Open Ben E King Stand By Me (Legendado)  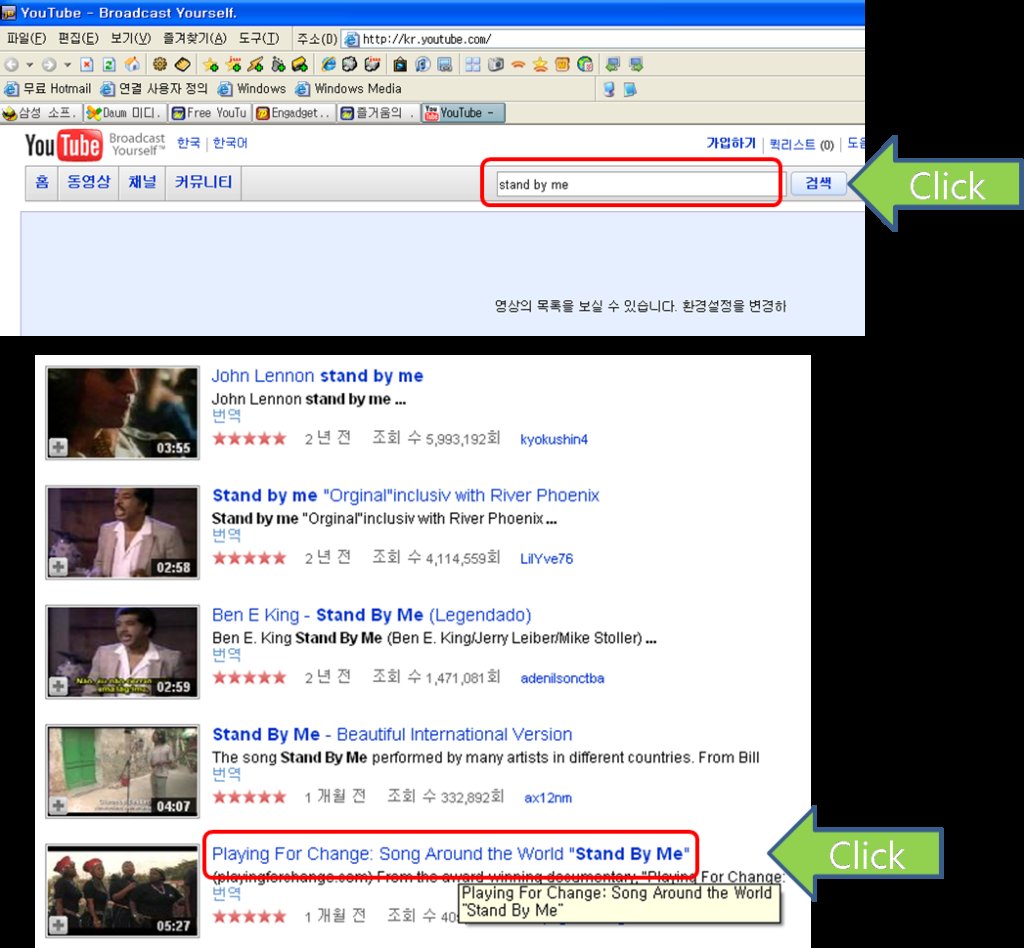372,615
